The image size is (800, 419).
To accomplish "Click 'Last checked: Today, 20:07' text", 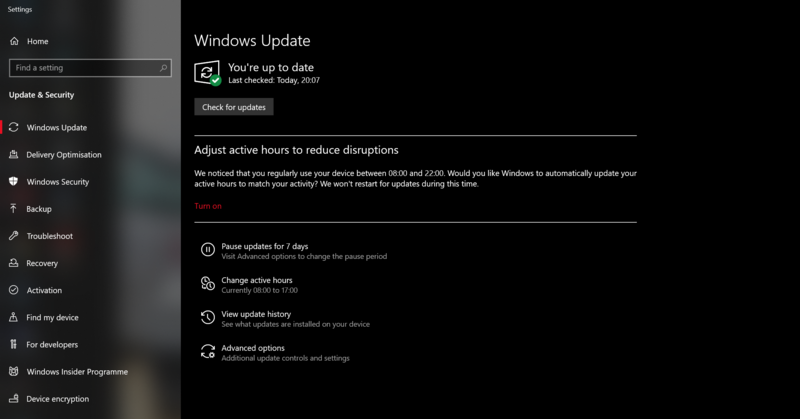I will coord(274,80).
